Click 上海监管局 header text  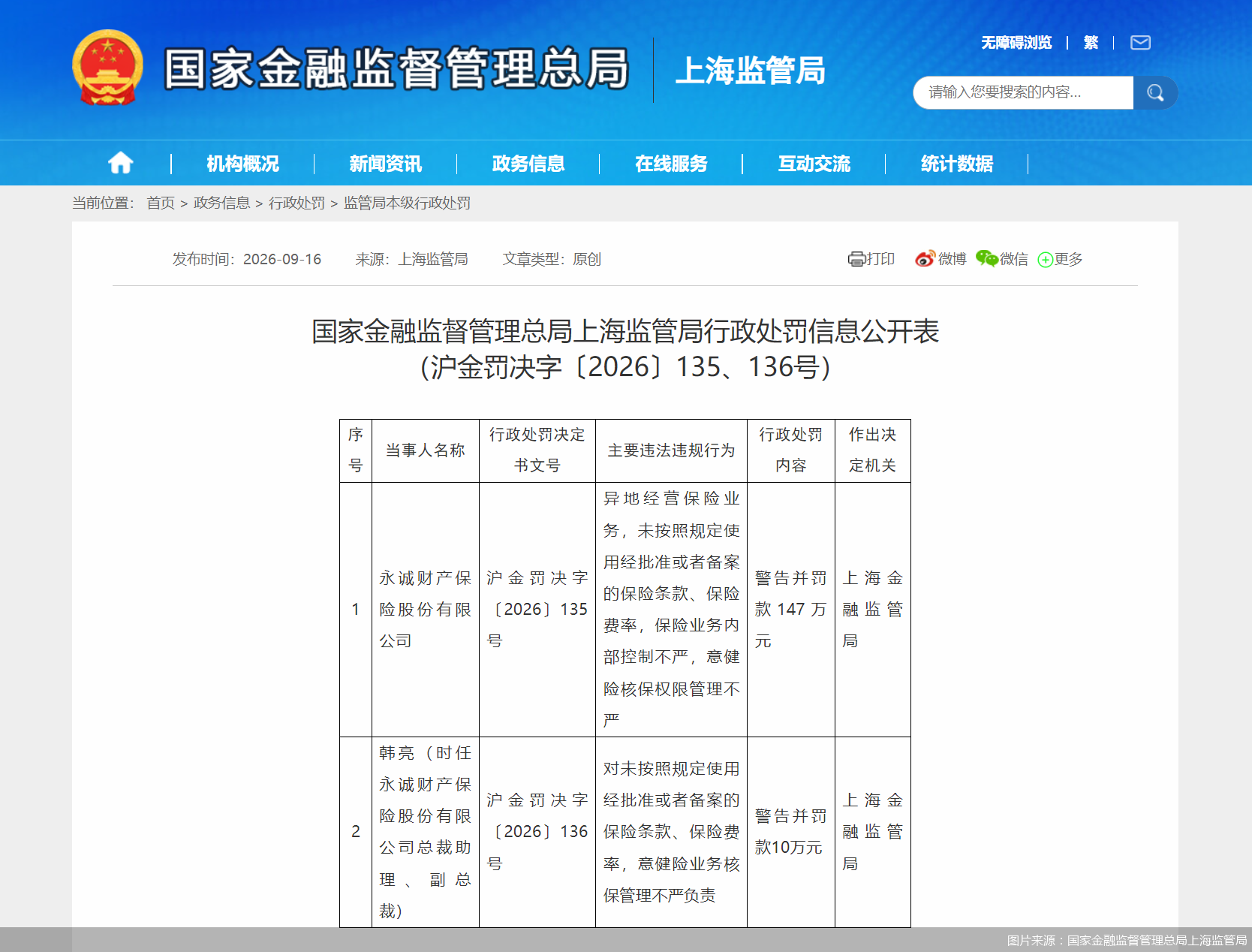click(750, 71)
